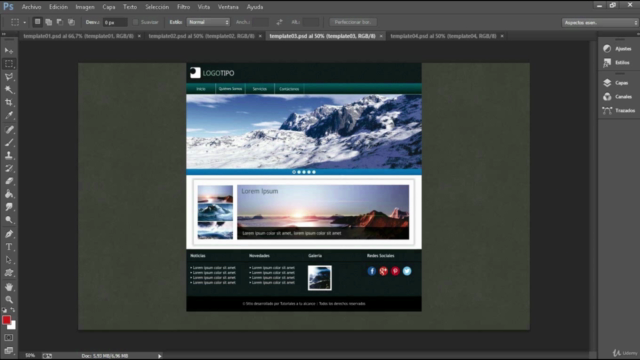The width and height of the screenshot is (640, 360).
Task: Select the Magic Wand tool
Action: coord(9,90)
